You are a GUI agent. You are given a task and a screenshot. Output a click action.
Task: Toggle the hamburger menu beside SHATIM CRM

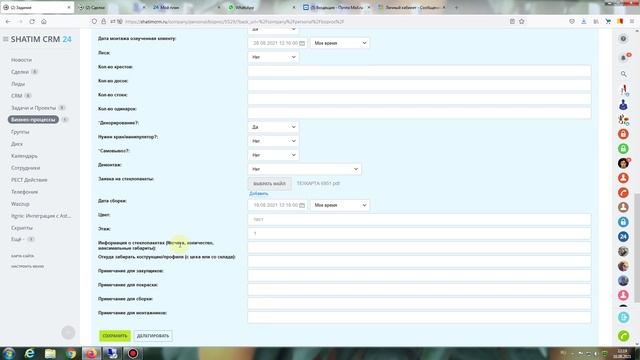[5, 39]
